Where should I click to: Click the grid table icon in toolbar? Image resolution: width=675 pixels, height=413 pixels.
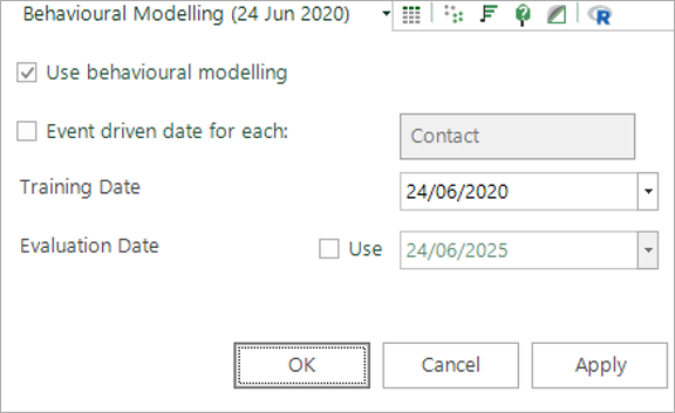(x=411, y=15)
